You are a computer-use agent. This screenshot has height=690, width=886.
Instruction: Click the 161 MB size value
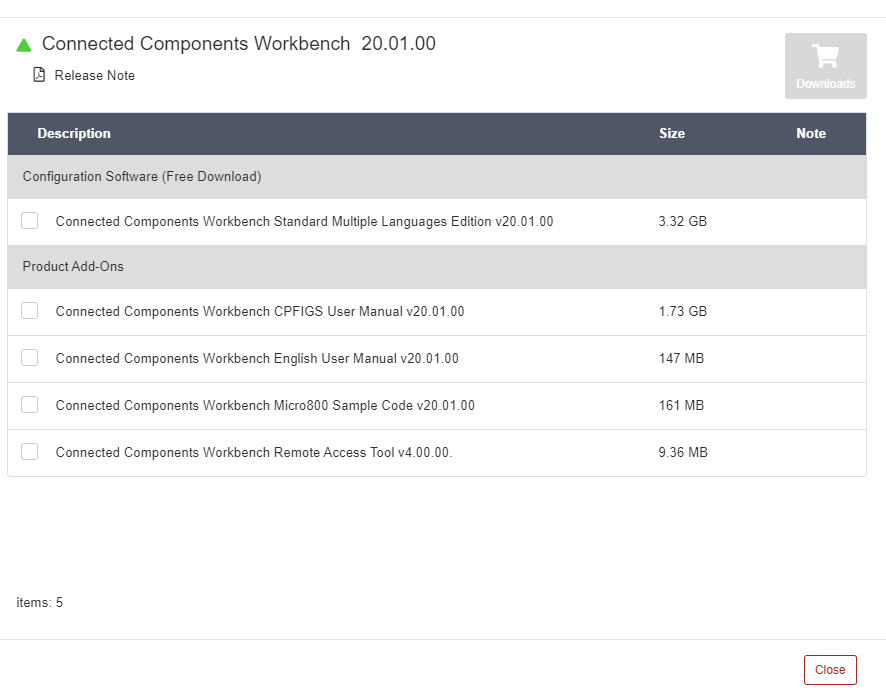[x=681, y=405]
